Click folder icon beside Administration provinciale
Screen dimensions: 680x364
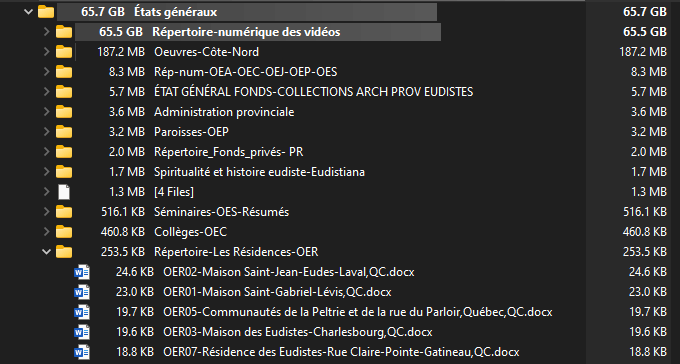64,112
